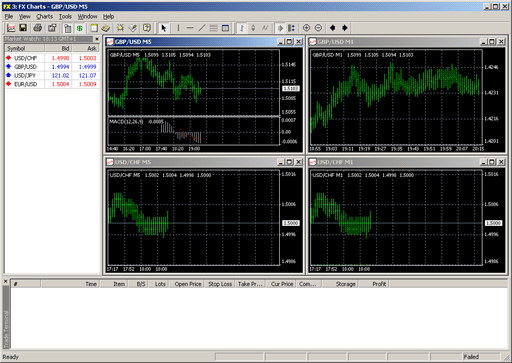512x363 pixels.
Task: Select GBP/USD row in Market Watch
Action: coord(52,67)
